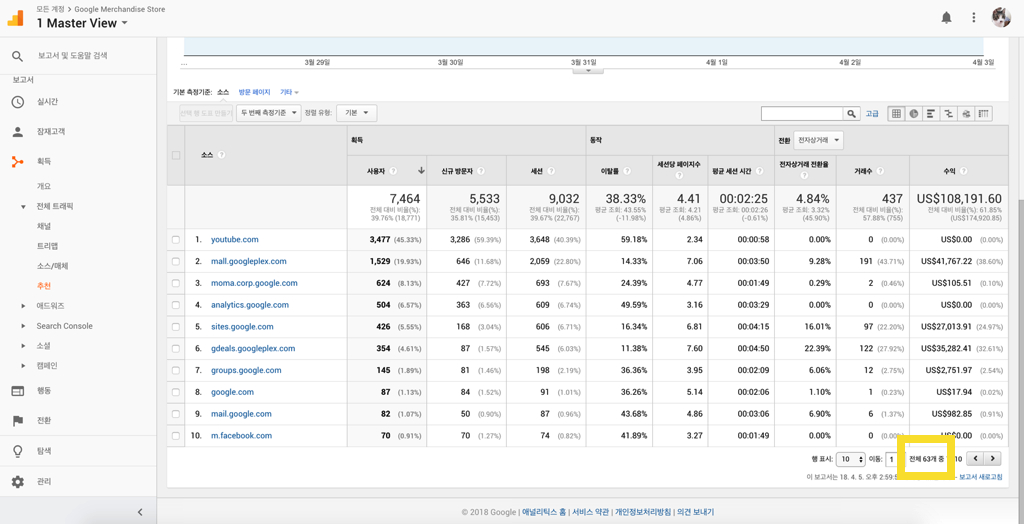This screenshot has width=1024, height=525.
Task: Switch to term cloud view icon
Action: [965, 114]
